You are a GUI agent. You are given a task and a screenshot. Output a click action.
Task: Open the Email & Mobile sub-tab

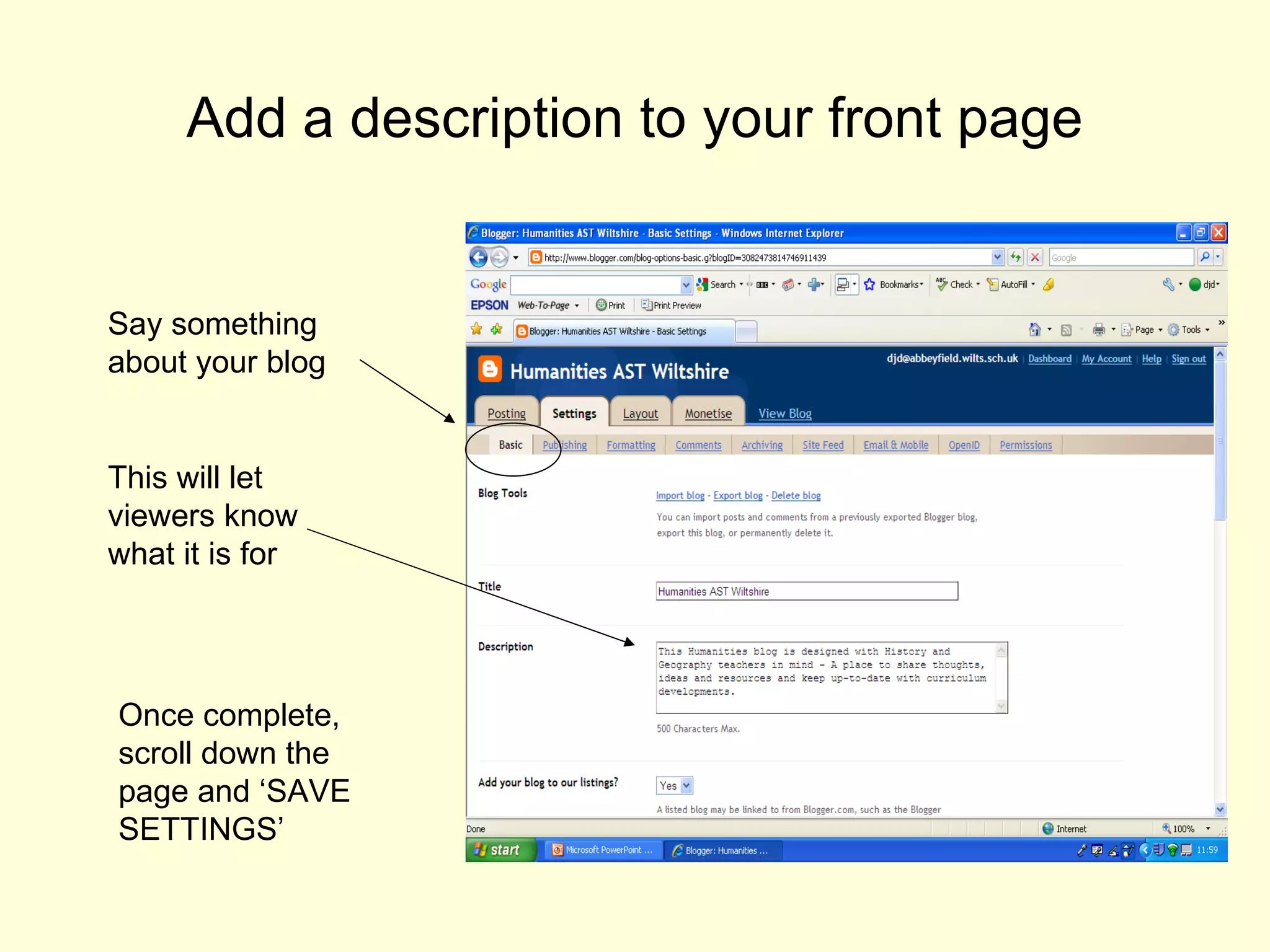(x=895, y=445)
